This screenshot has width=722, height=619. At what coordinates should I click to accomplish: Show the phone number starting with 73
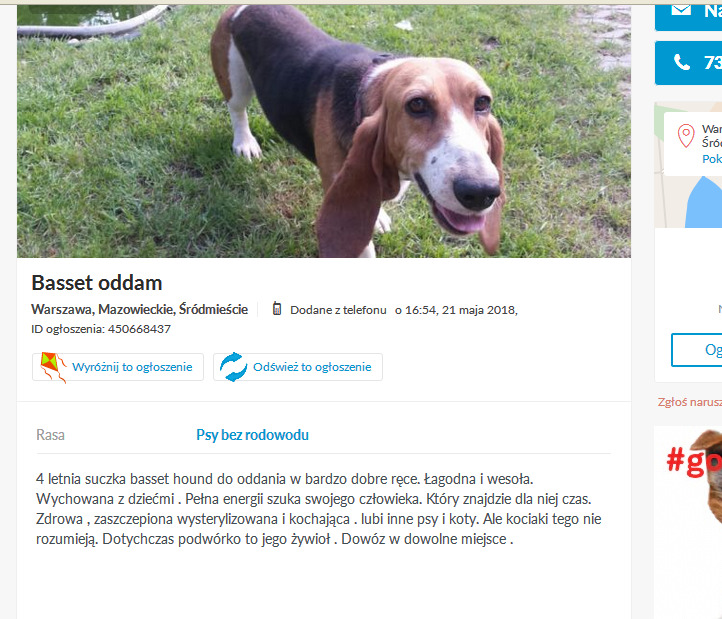point(688,63)
